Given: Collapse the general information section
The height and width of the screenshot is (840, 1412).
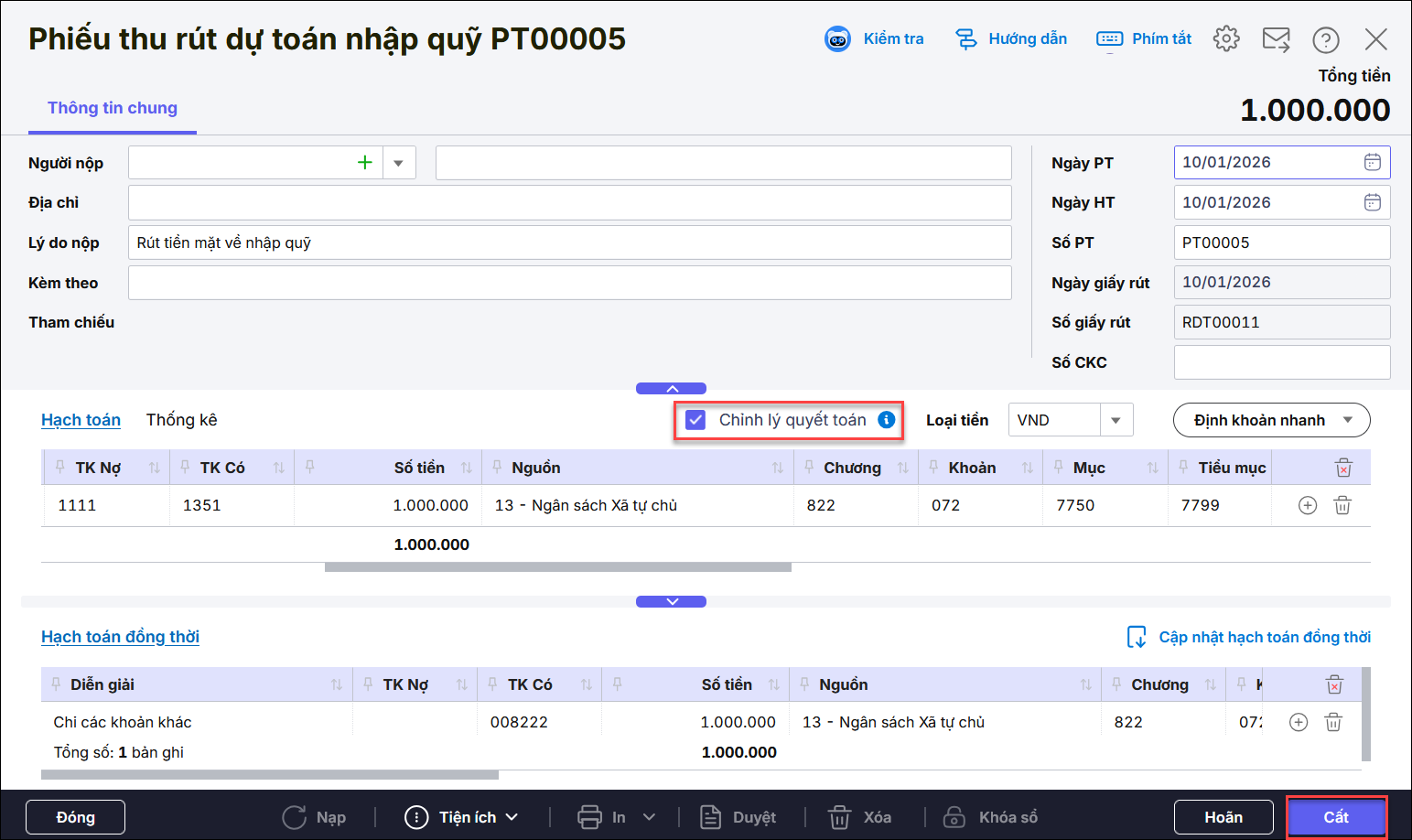Looking at the screenshot, I should point(671,389).
